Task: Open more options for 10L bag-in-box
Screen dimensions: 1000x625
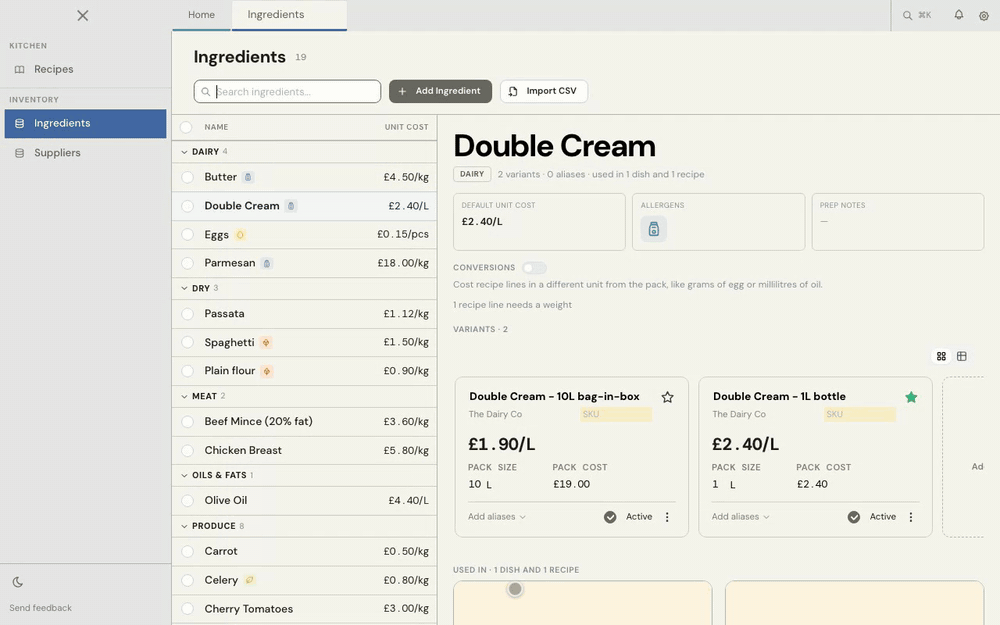Action: coord(667,517)
